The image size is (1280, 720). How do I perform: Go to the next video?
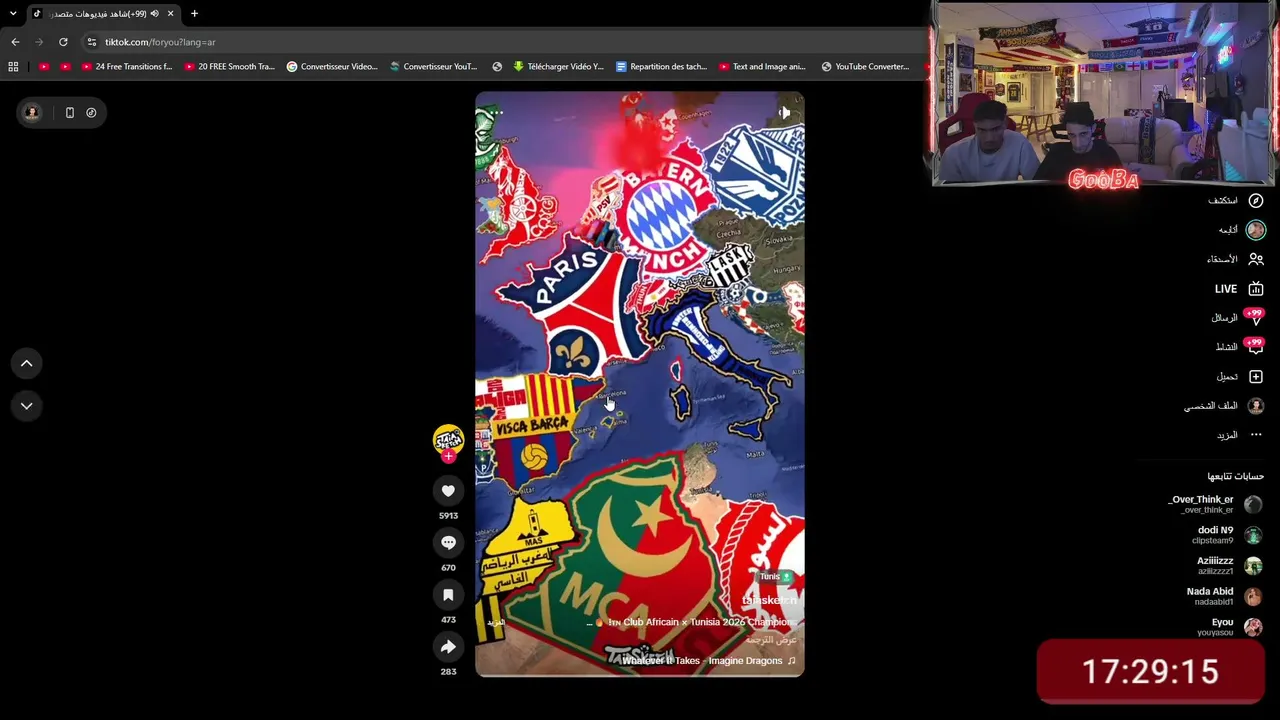[x=27, y=405]
